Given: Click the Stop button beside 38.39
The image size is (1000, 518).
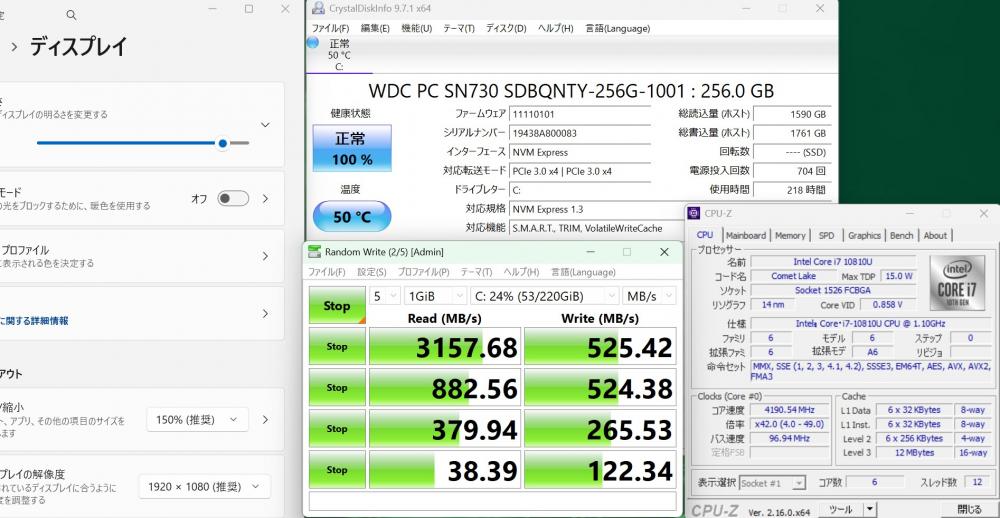Looking at the screenshot, I should (337, 470).
